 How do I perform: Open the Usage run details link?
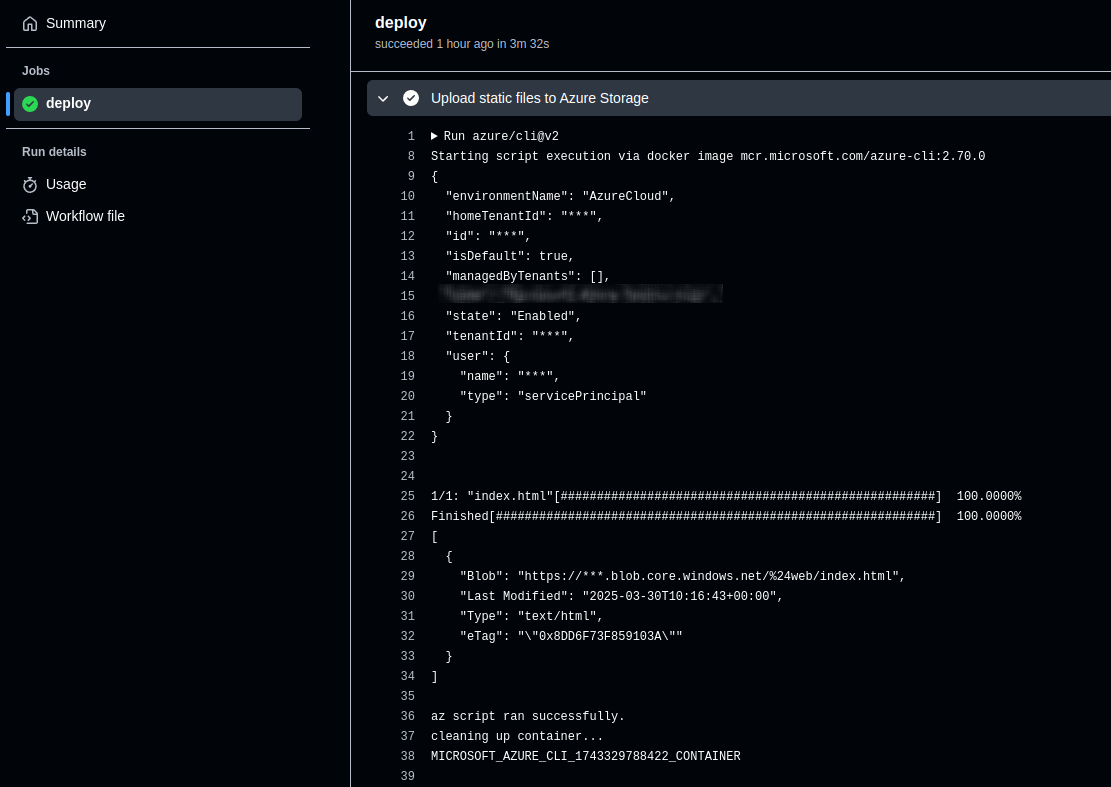point(66,185)
